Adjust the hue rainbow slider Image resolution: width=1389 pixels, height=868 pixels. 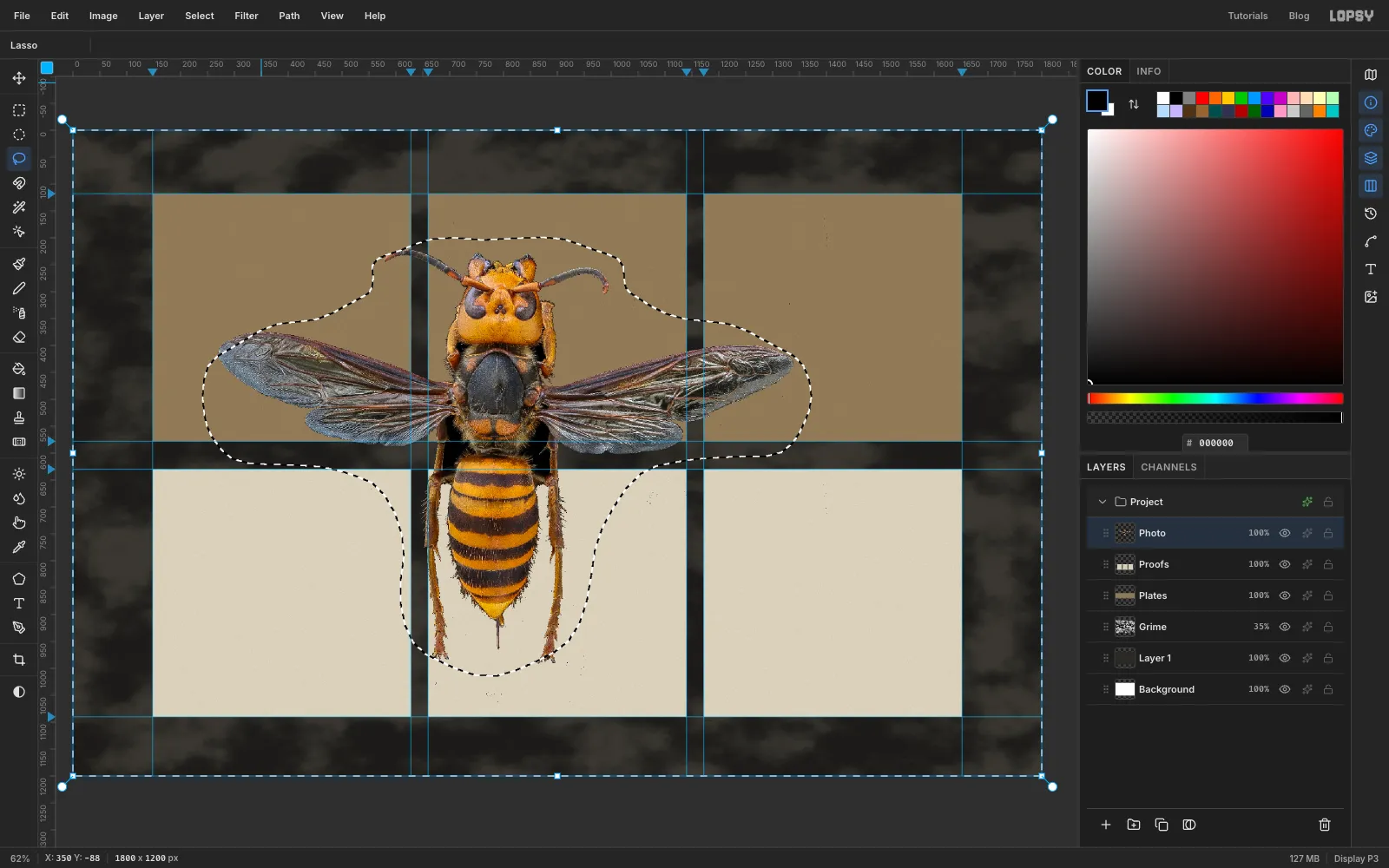[x=1215, y=398]
